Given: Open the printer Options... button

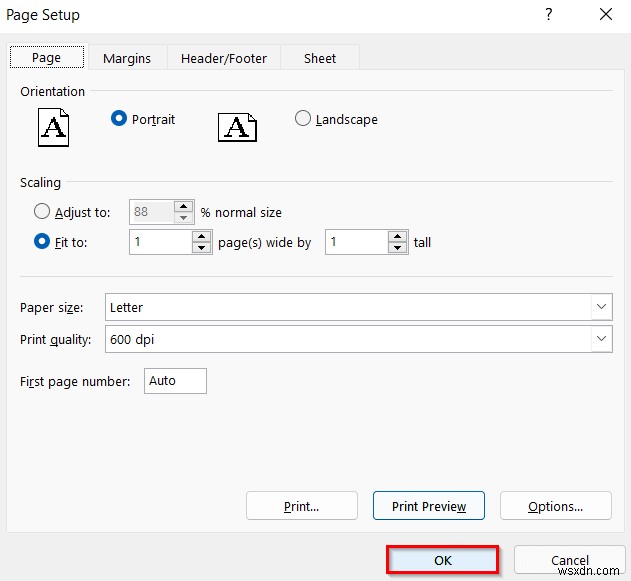Looking at the screenshot, I should [556, 506].
